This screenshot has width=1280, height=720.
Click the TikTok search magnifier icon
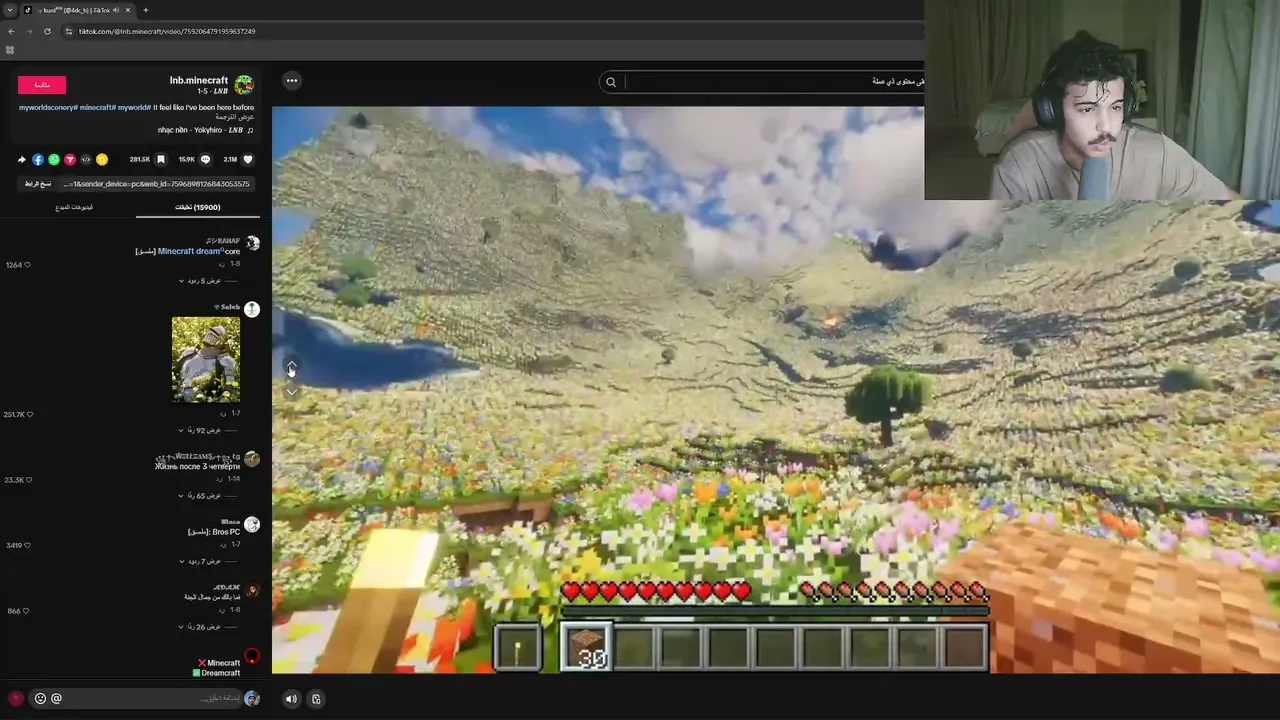point(611,82)
